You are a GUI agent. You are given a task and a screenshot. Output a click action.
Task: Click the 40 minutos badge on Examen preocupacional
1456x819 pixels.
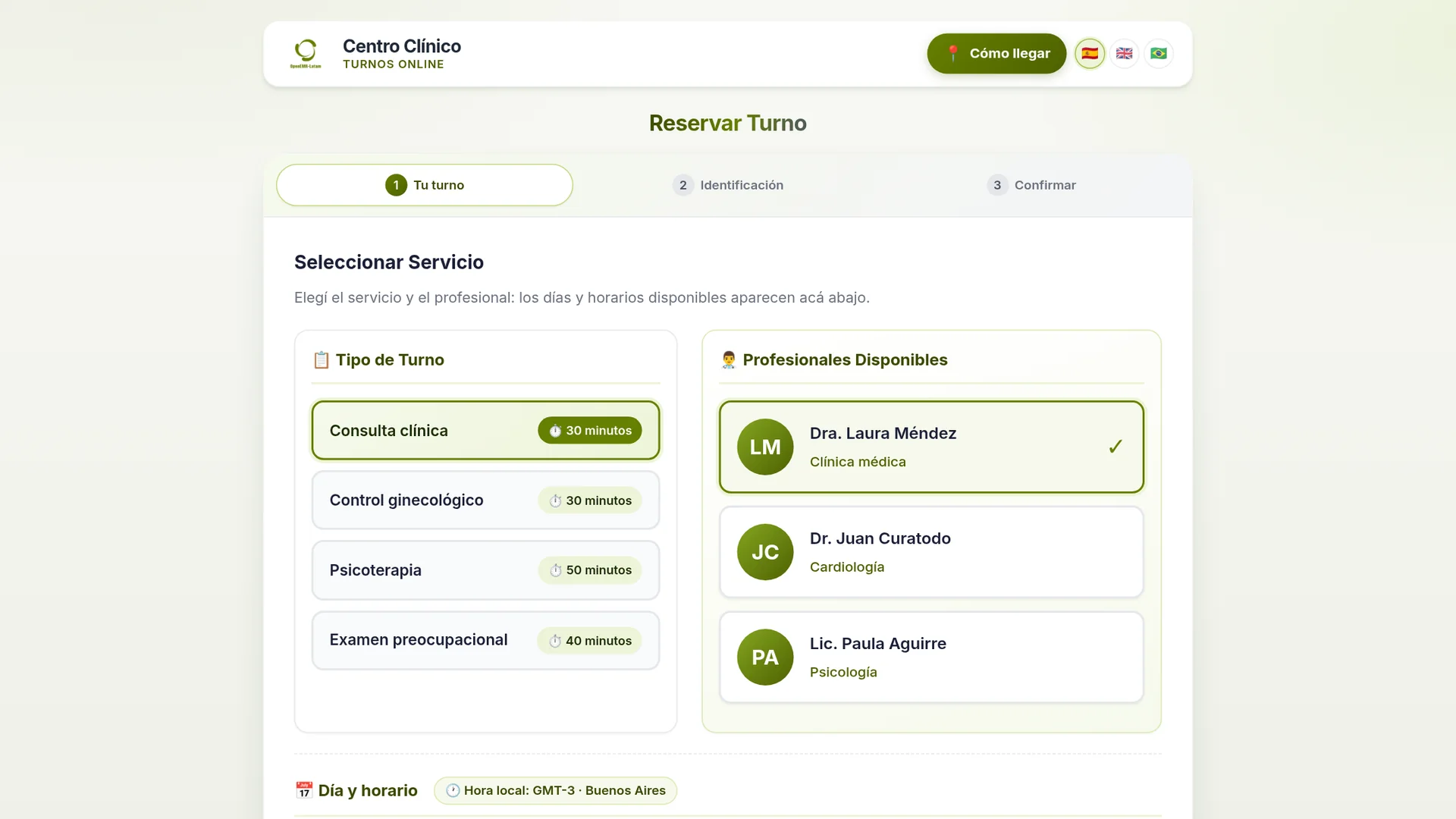(590, 641)
